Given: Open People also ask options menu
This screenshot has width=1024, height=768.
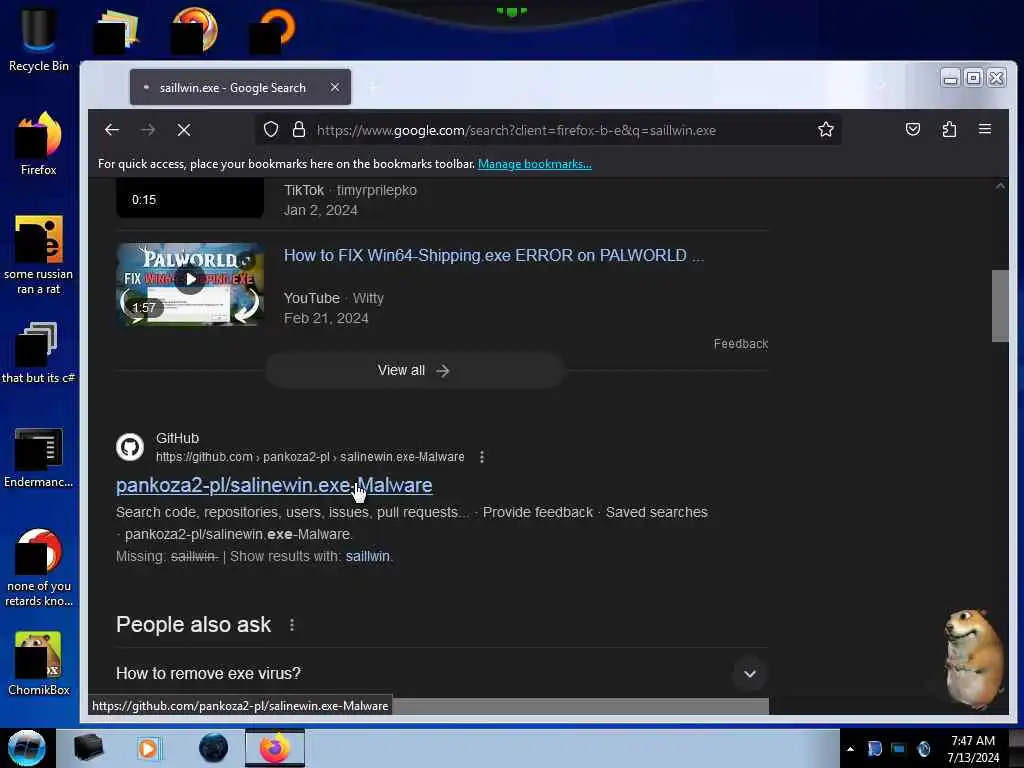Looking at the screenshot, I should 292,625.
